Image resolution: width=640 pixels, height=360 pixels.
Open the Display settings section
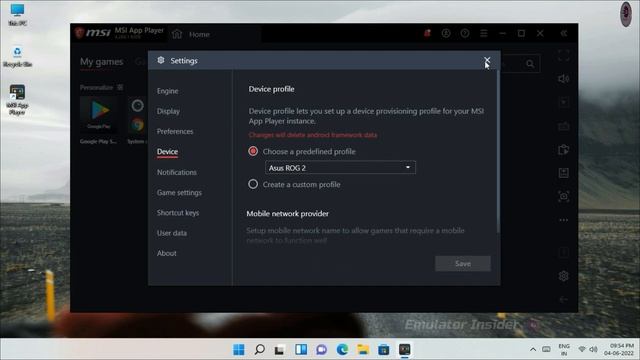tap(168, 111)
